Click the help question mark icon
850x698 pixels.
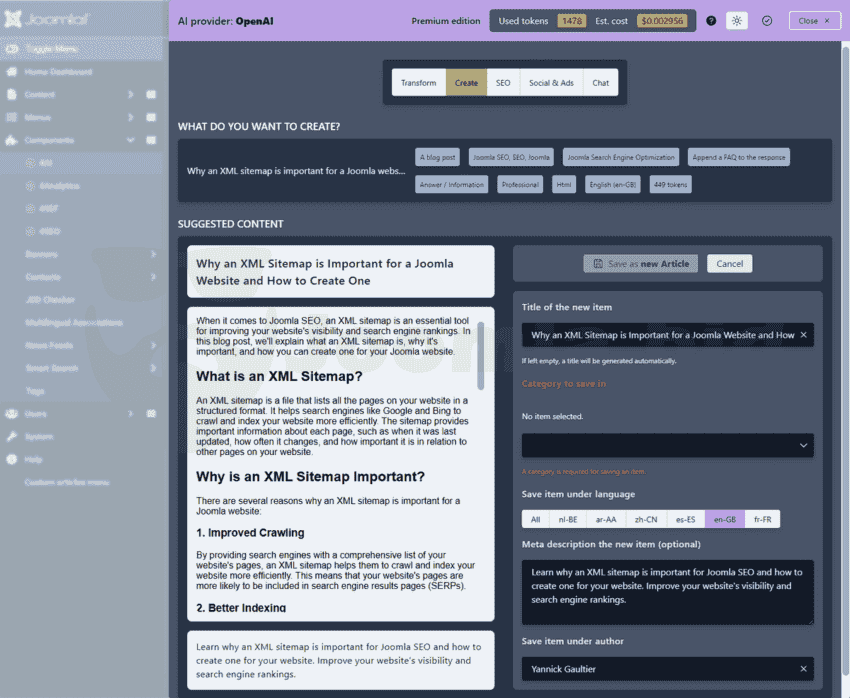click(x=710, y=20)
